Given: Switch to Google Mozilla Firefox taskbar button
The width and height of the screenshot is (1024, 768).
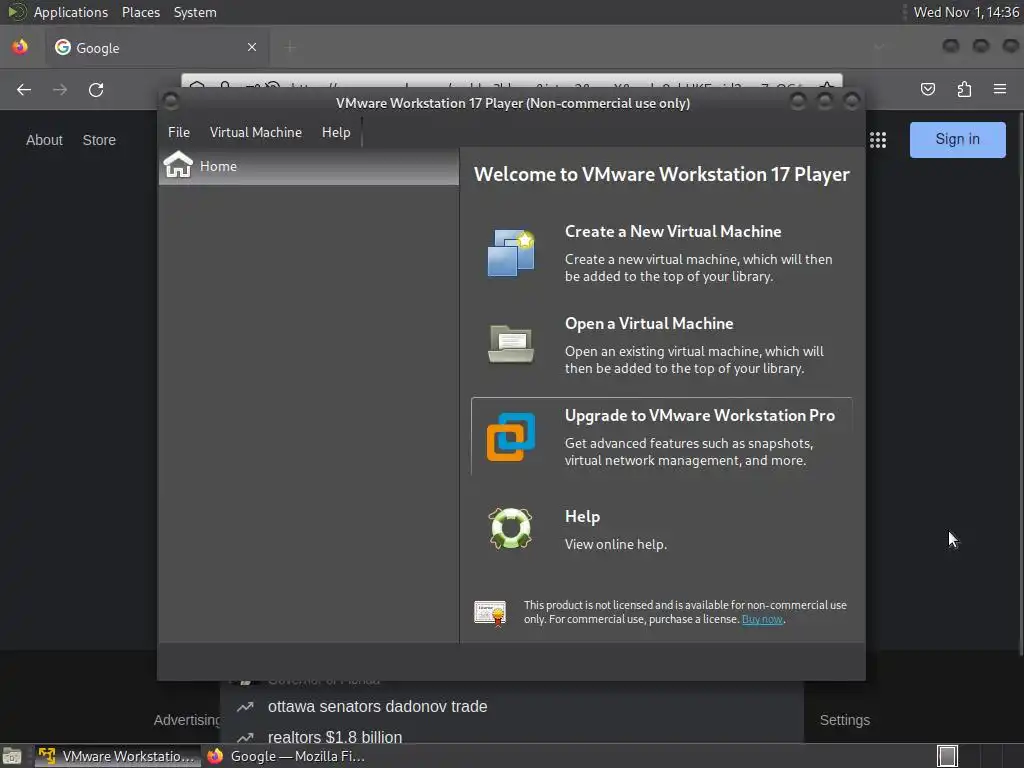Looking at the screenshot, I should [x=286, y=756].
